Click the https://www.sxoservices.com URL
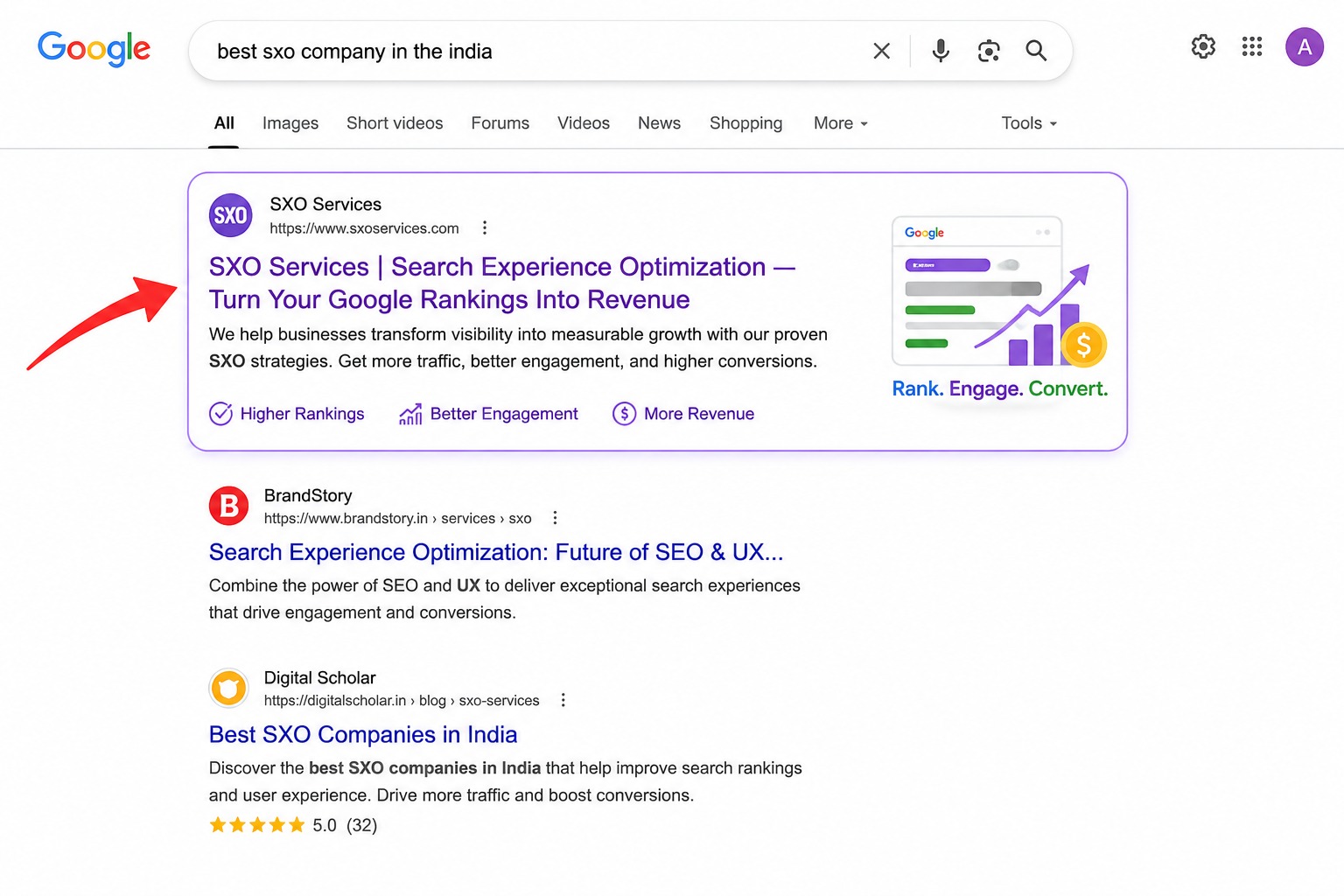The width and height of the screenshot is (1344, 896). pyautogui.click(x=364, y=228)
